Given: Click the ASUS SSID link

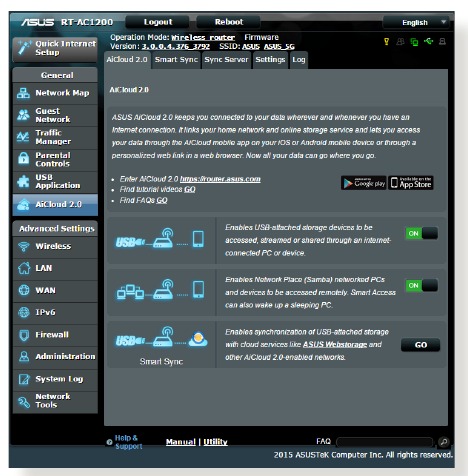Looking at the screenshot, I should [x=251, y=46].
